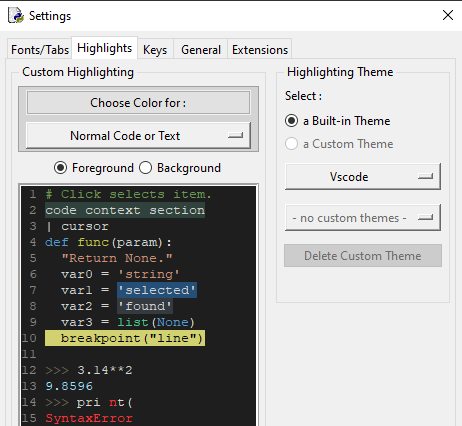
Task: Click the SyntaxError sample text
Action: [89, 418]
